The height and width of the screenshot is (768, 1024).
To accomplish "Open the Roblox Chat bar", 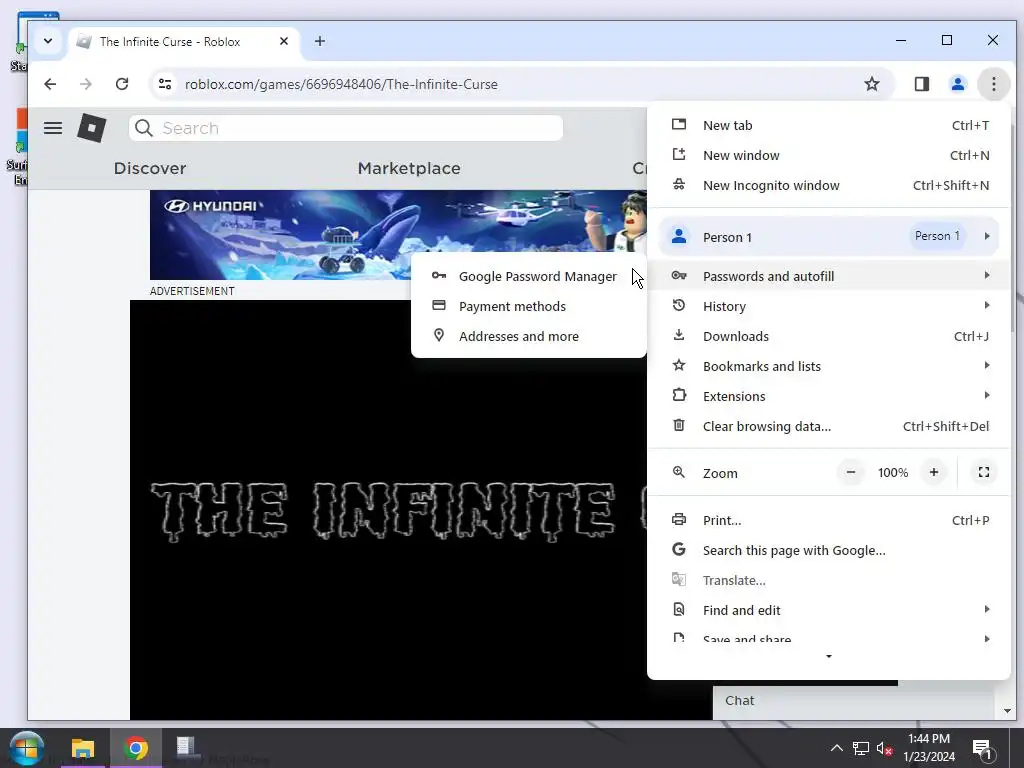I will tap(854, 701).
